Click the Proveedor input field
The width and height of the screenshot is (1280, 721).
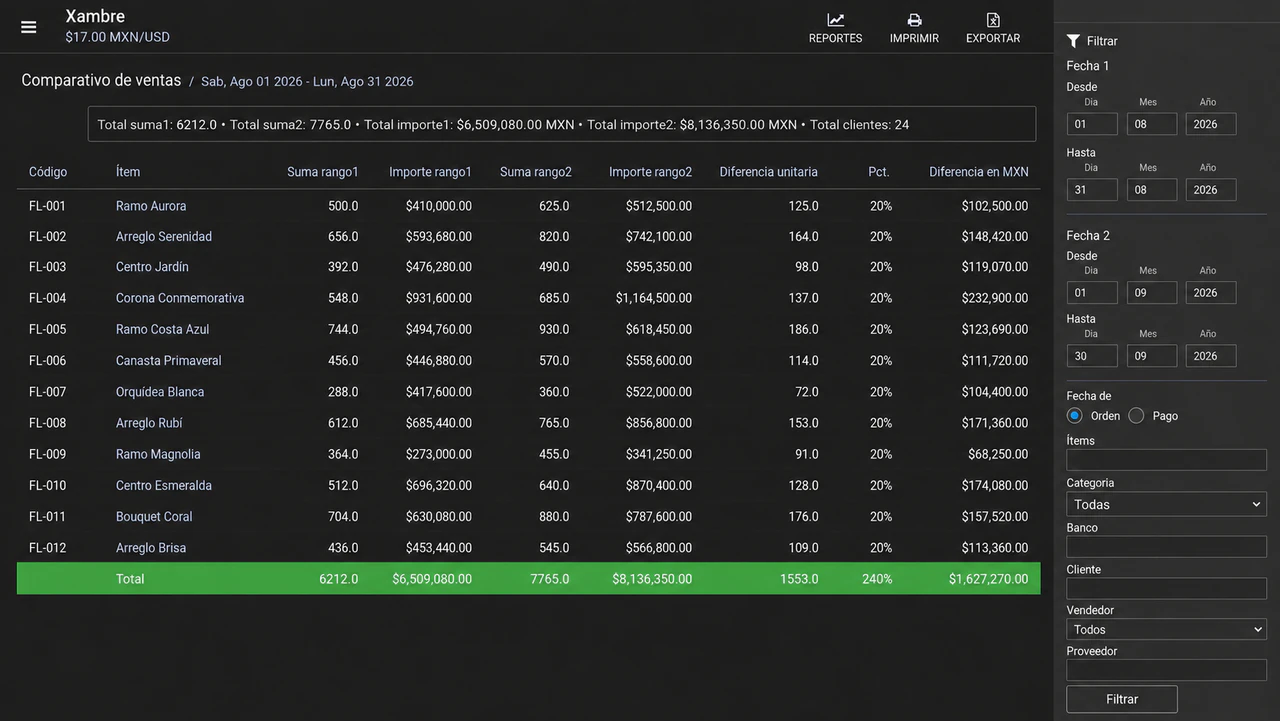click(1166, 670)
